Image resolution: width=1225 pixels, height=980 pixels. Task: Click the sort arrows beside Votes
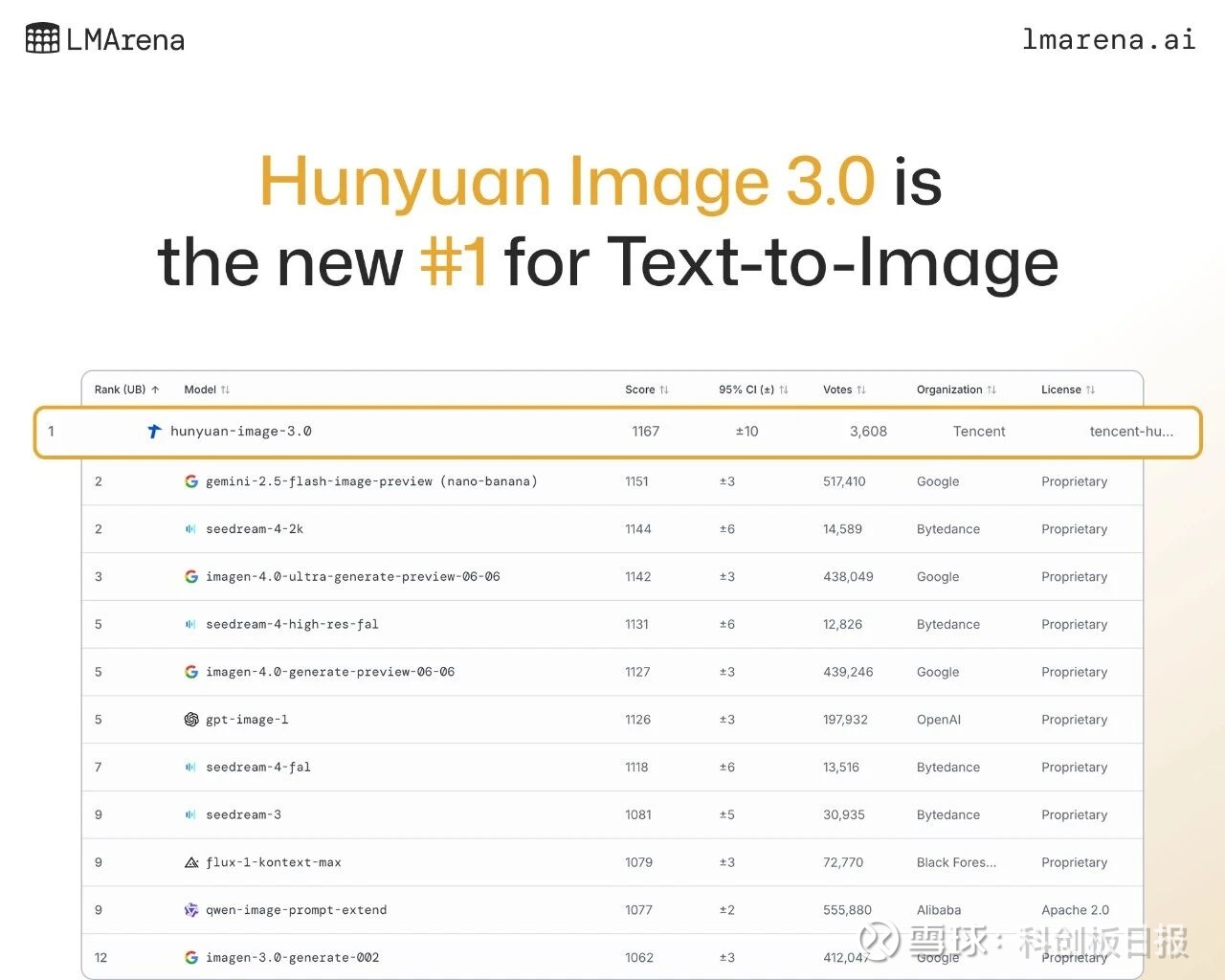coord(861,390)
